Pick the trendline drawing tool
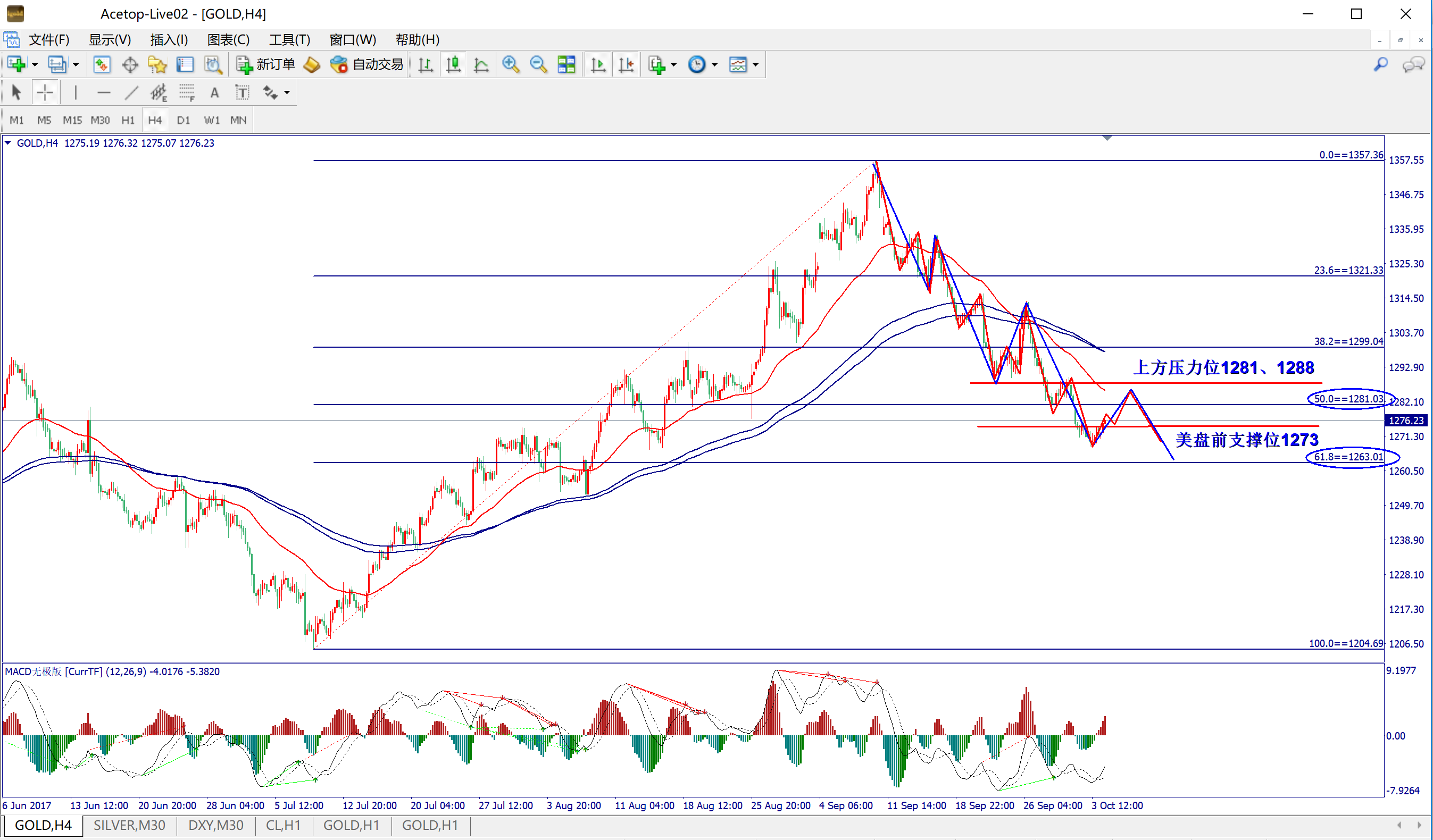The height and width of the screenshot is (840, 1433). tap(131, 92)
